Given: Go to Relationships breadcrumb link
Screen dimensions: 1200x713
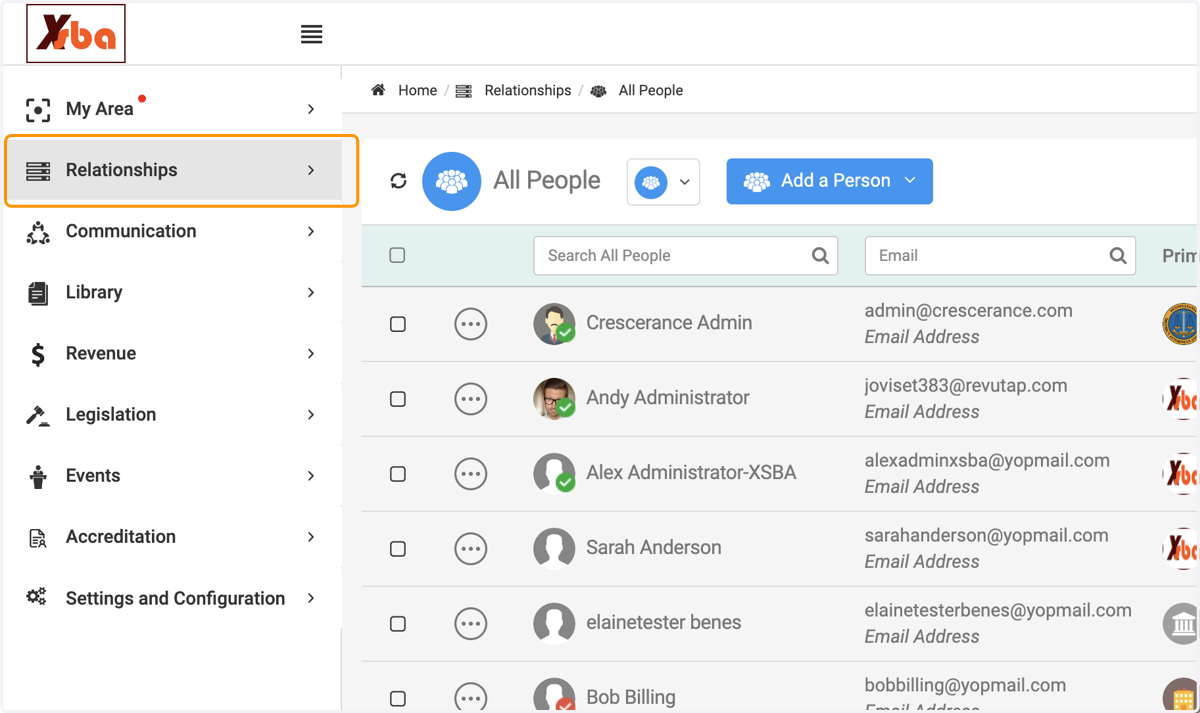Looking at the screenshot, I should tap(528, 90).
